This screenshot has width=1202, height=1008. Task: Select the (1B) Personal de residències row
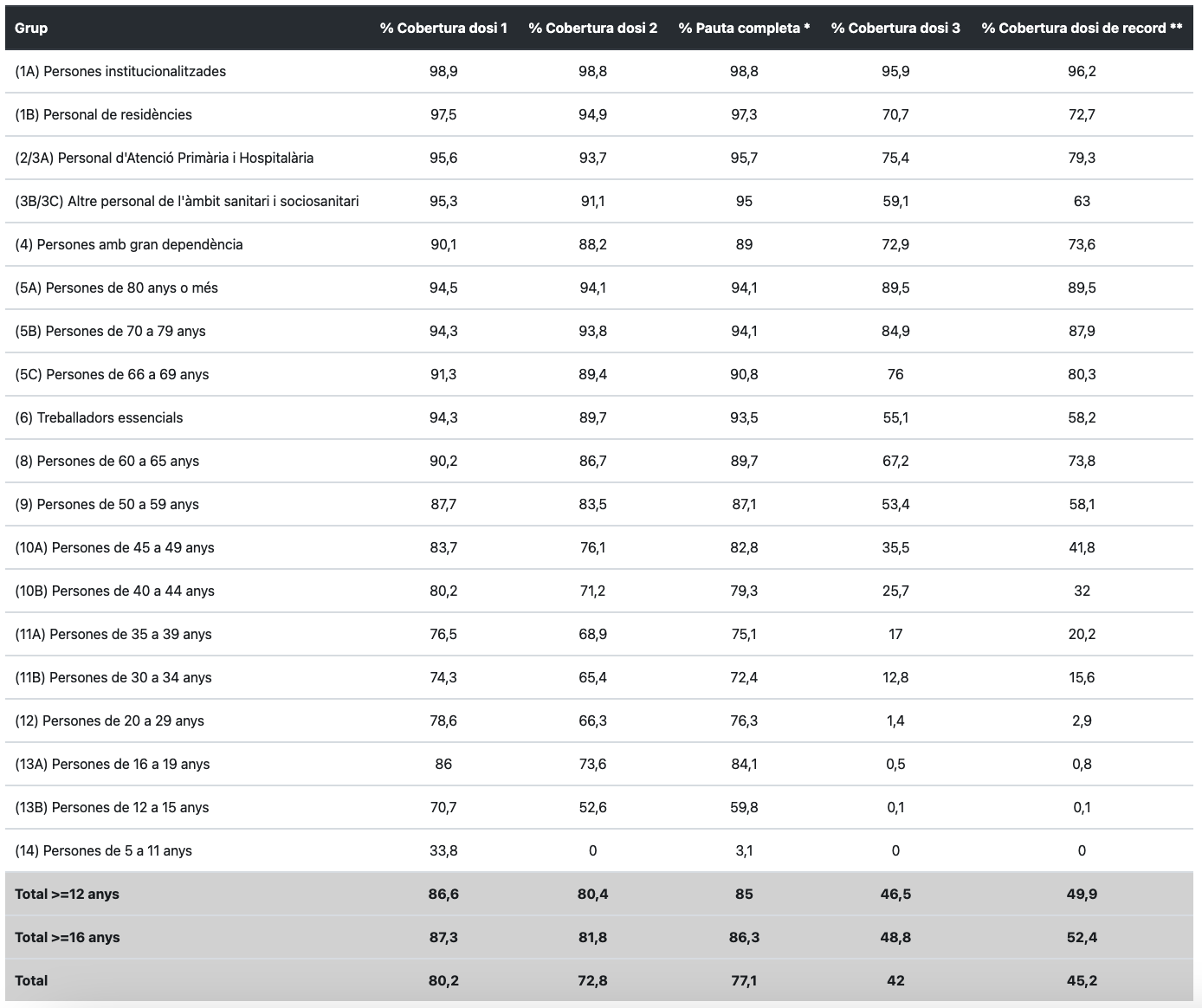pos(103,114)
